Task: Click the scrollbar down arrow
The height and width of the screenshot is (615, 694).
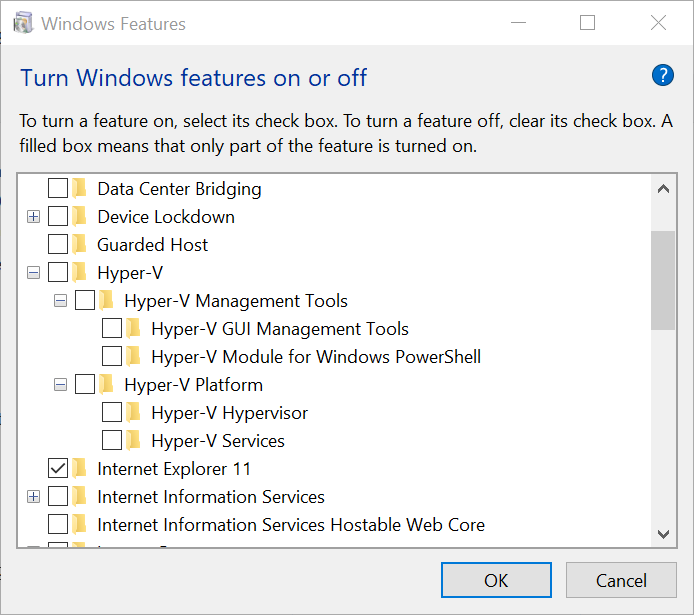Action: pos(663,534)
